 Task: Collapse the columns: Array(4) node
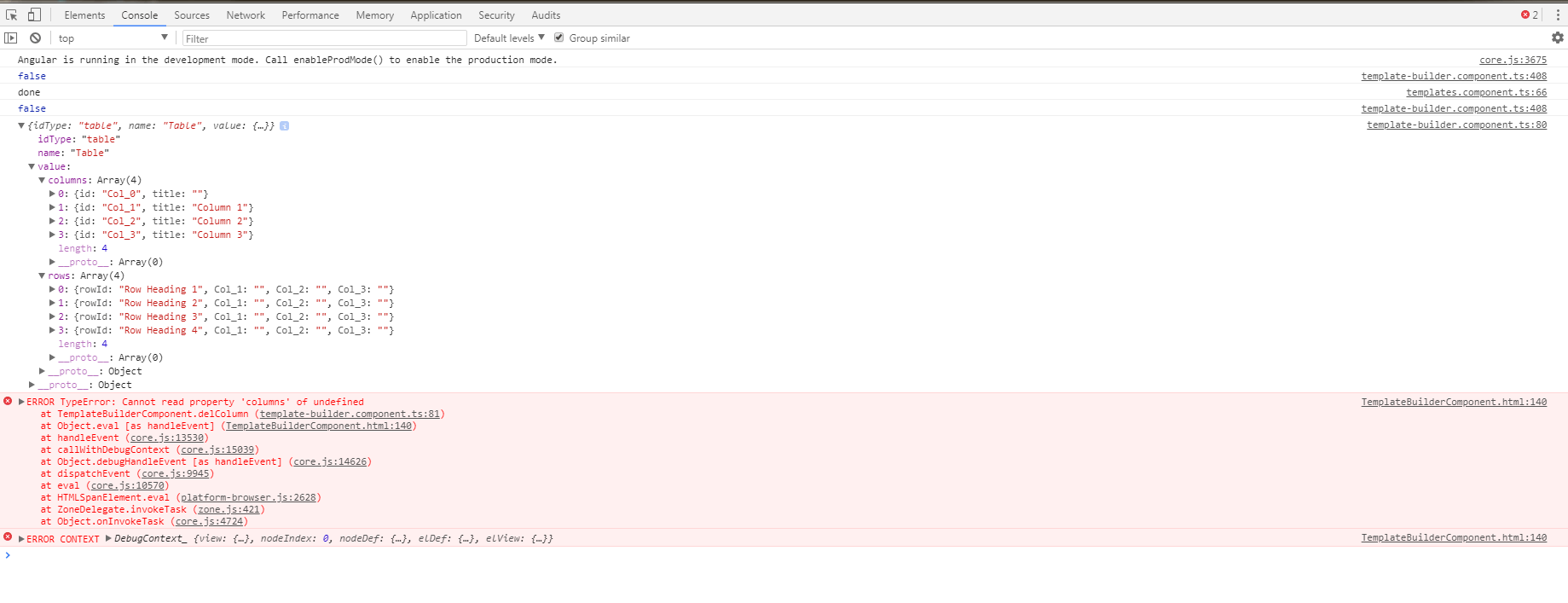(x=42, y=180)
